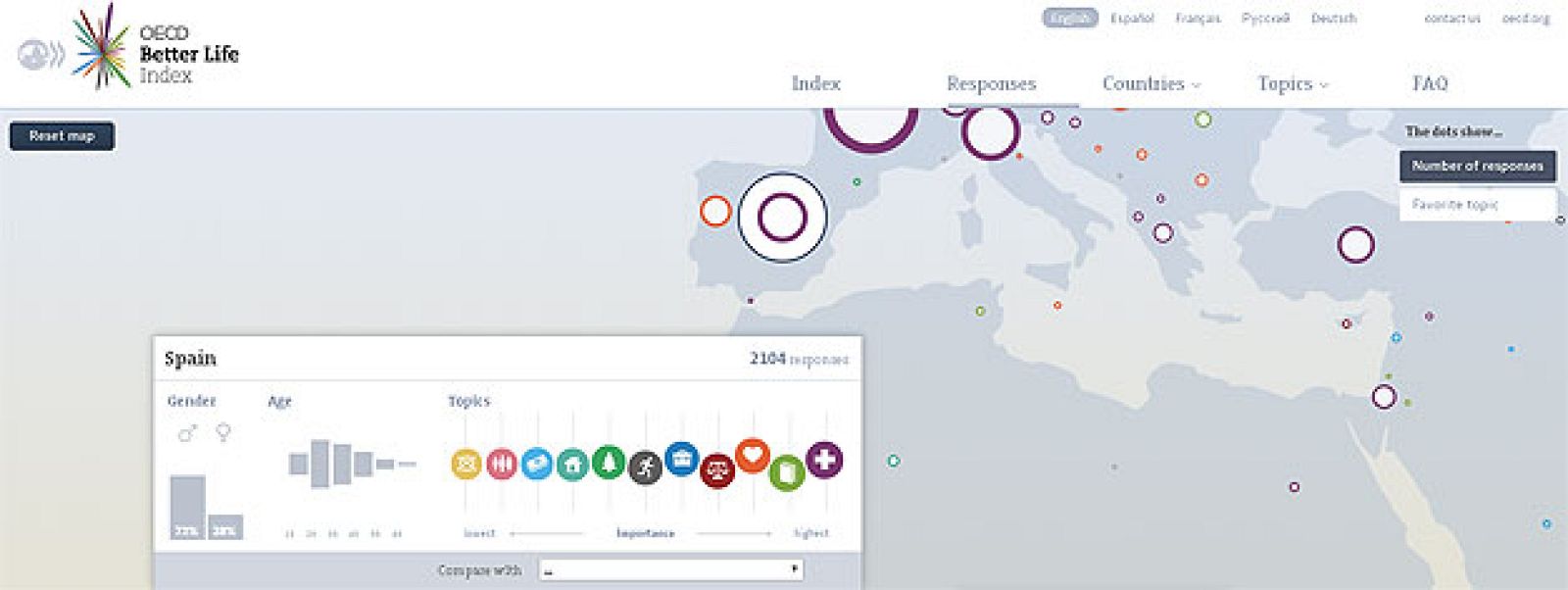Screen dimensions: 1568x590
Task: Click the Spain panel title
Action: [x=190, y=359]
